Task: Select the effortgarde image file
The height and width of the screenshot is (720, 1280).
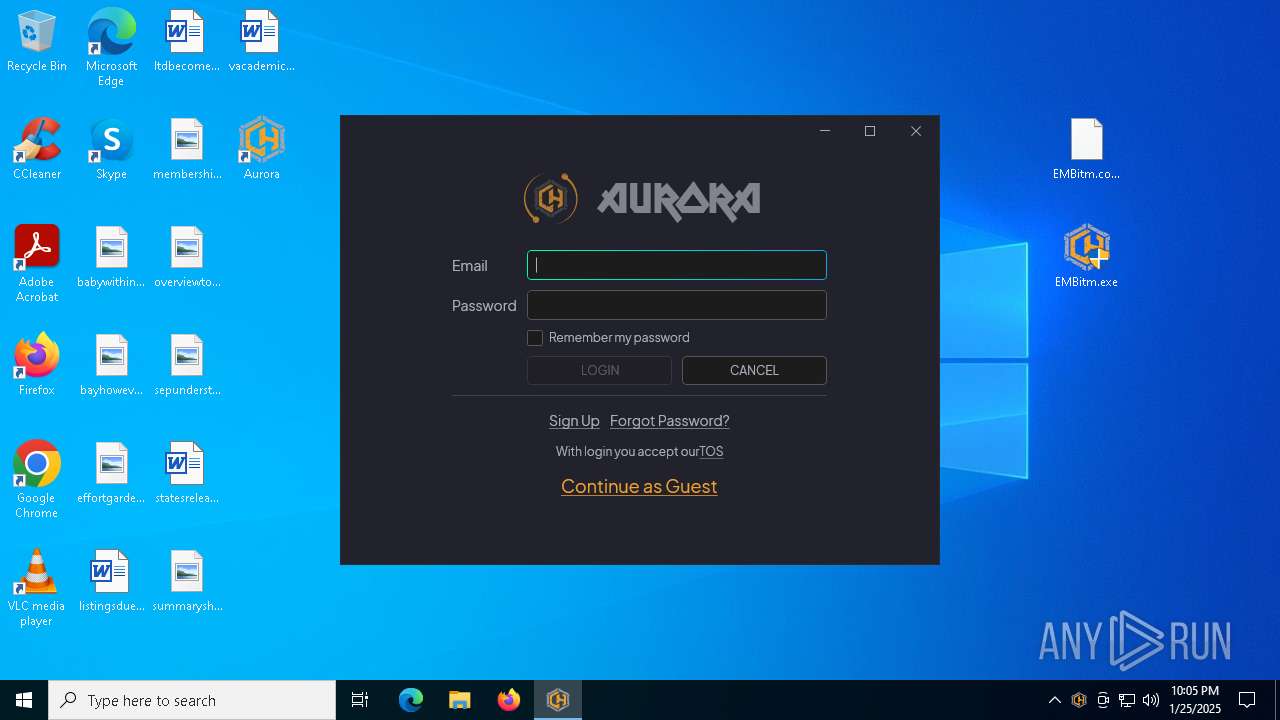Action: [x=111, y=474]
